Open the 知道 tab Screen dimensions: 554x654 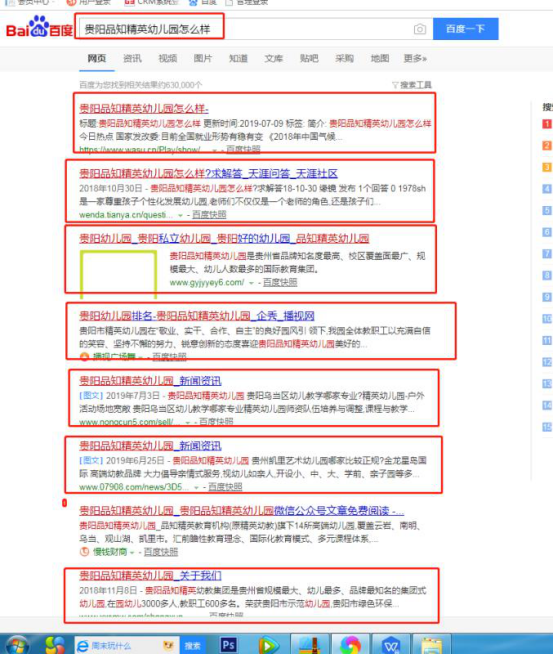point(238,58)
